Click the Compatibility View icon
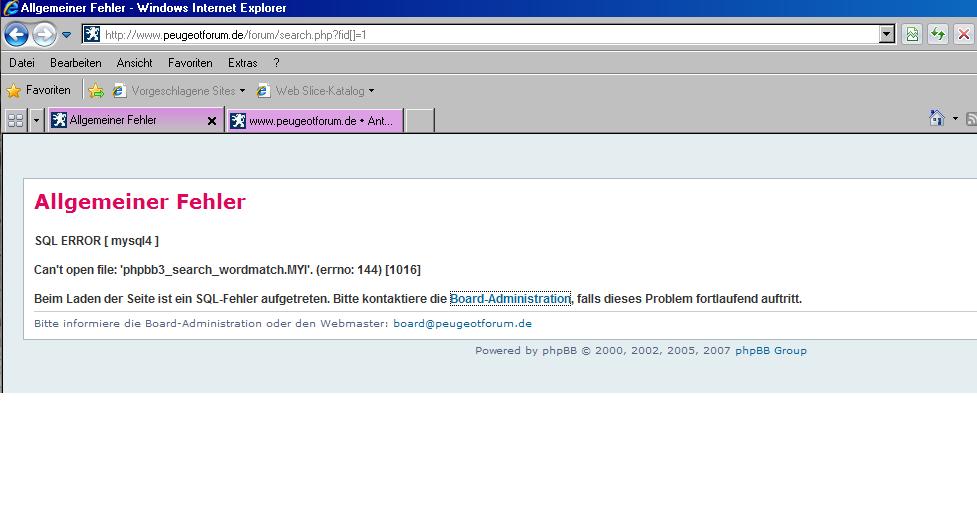This screenshot has height=512, width=977. pos(912,35)
